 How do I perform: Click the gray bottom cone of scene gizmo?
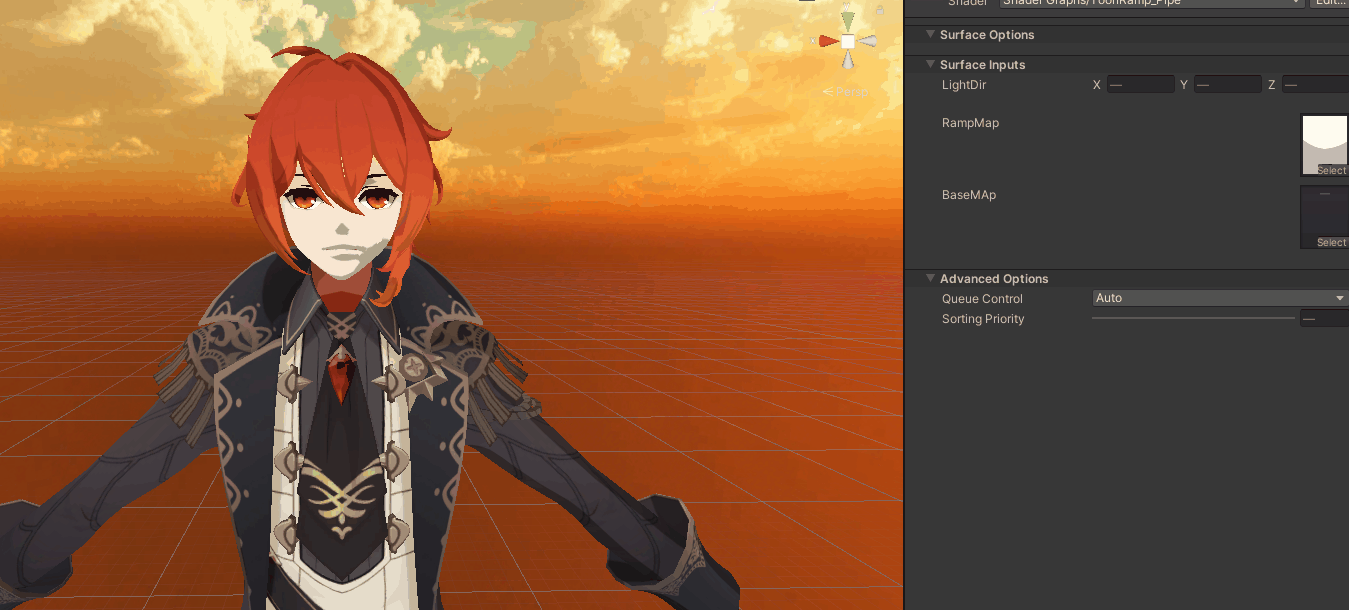848,61
